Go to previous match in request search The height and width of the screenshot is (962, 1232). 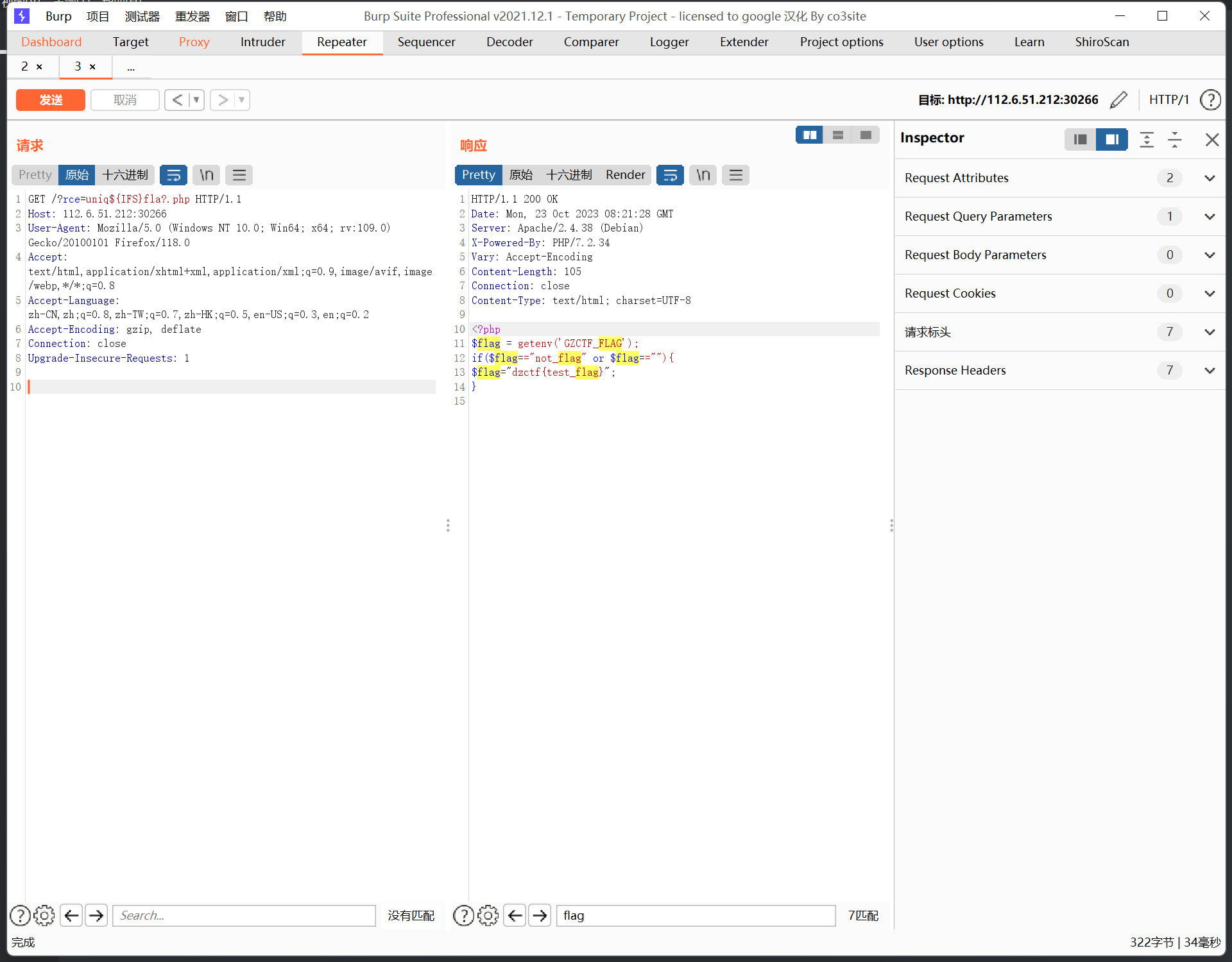pos(71,915)
